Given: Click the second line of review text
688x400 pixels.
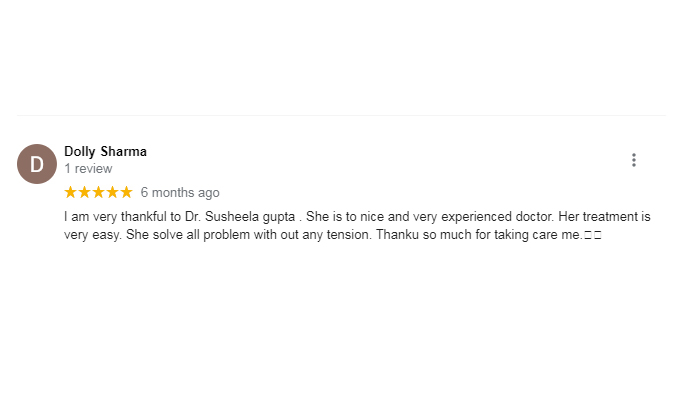Looking at the screenshot, I should (333, 235).
